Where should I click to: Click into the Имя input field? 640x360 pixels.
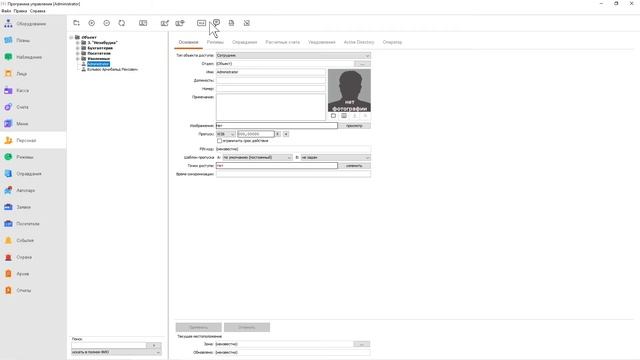[x=271, y=72]
